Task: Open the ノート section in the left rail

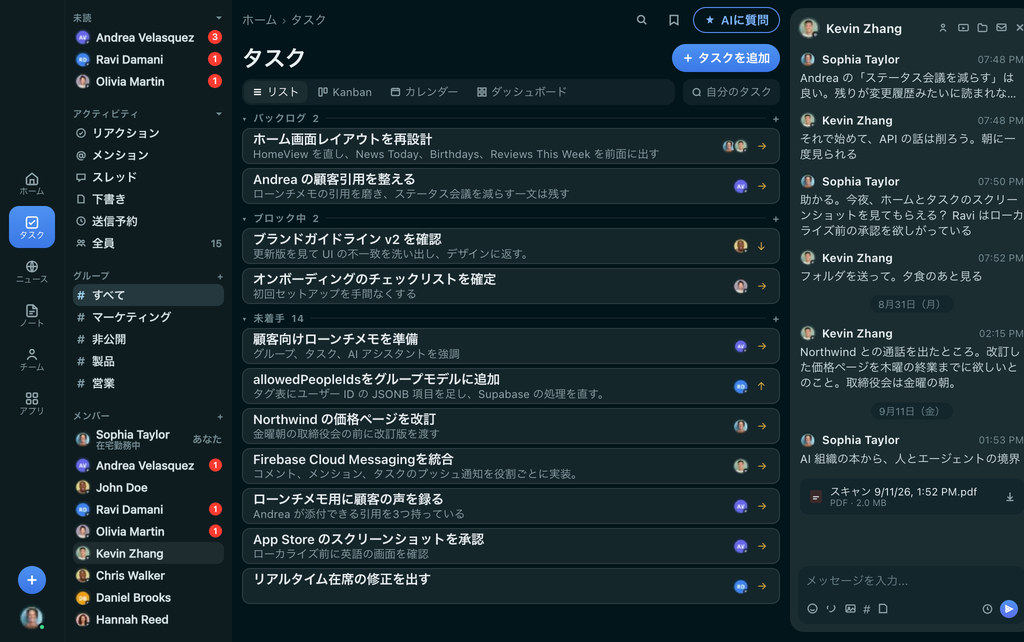Action: [31, 315]
